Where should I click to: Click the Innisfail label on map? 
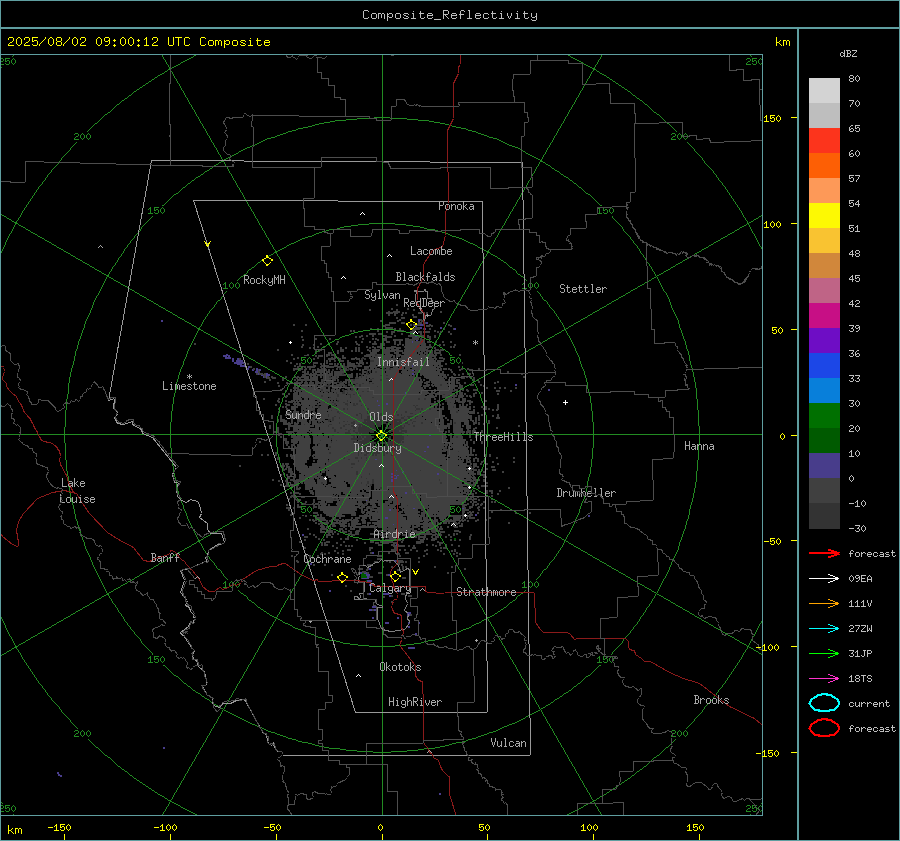coord(403,362)
